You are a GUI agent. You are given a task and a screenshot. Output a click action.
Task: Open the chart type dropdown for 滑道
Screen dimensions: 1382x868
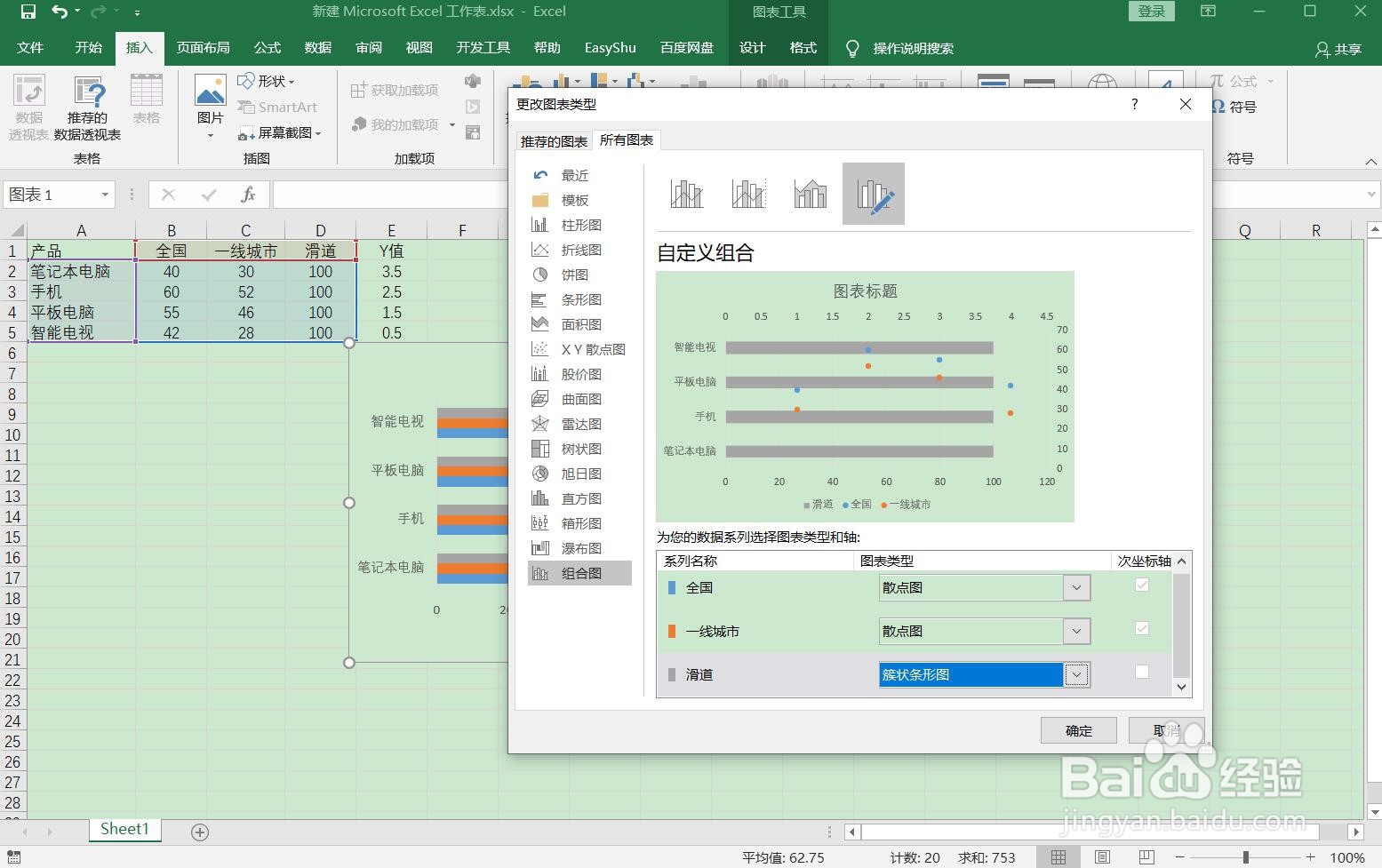point(1076,674)
